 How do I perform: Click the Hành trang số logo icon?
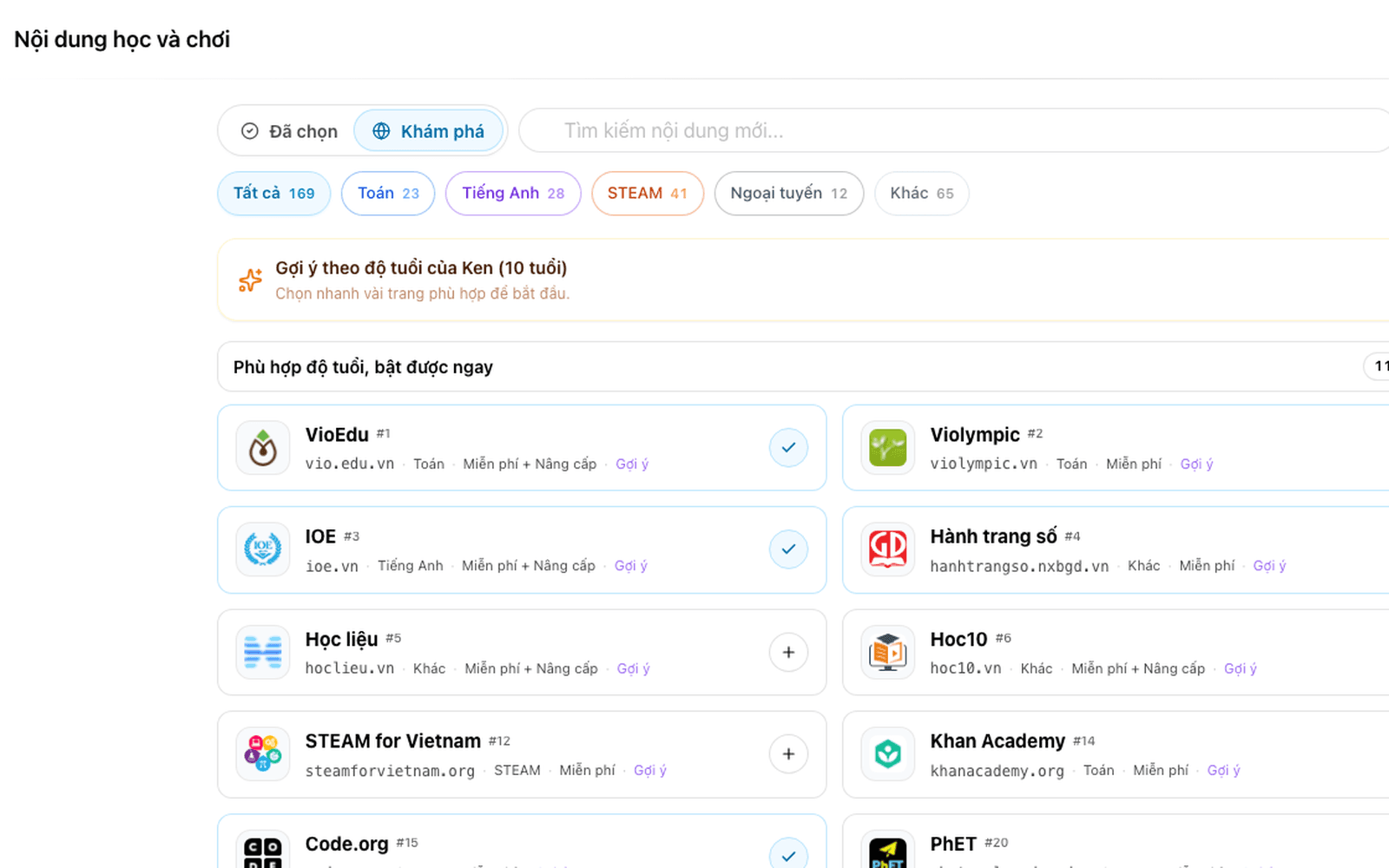[x=888, y=549]
